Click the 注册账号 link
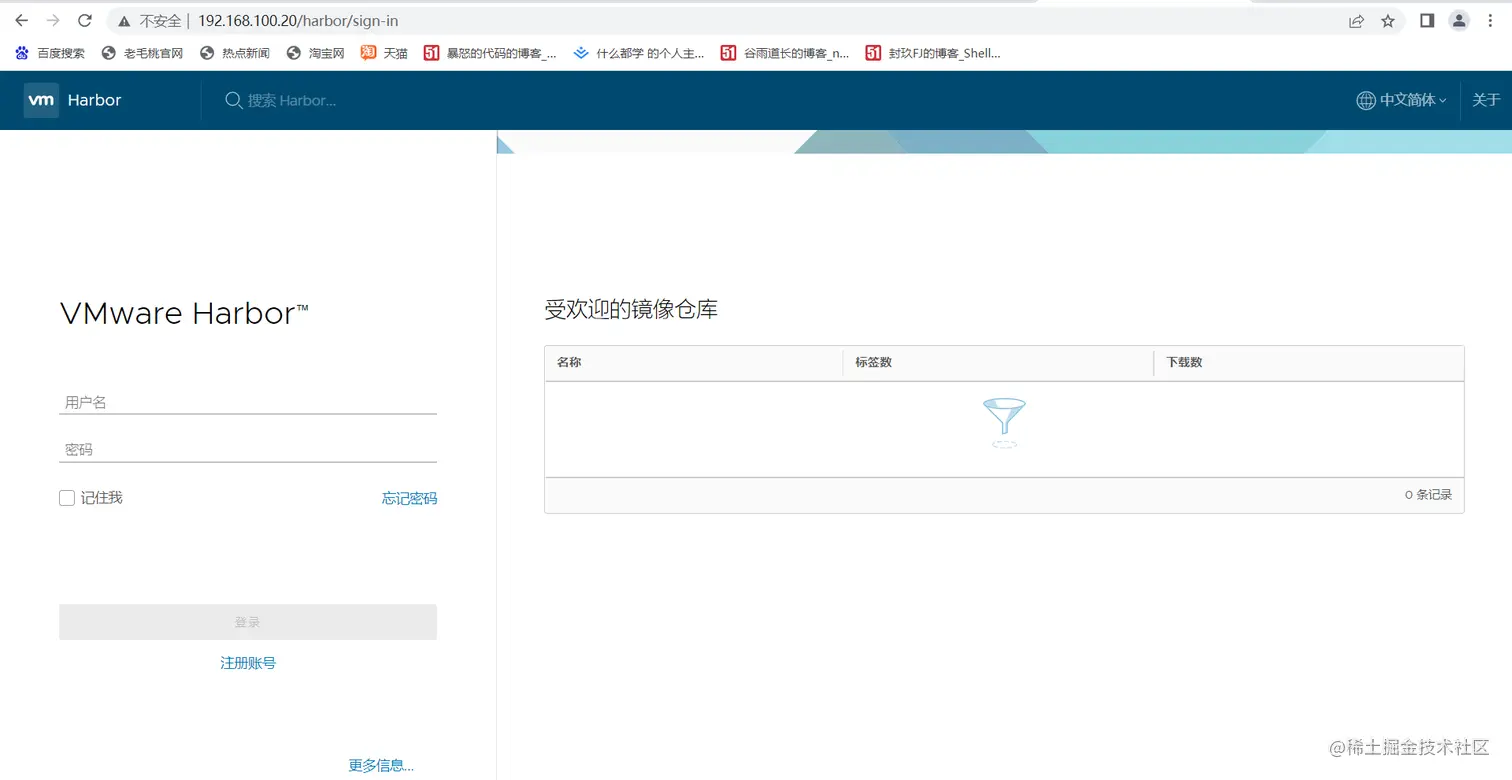Viewport: 1512px width, 780px height. click(248, 663)
